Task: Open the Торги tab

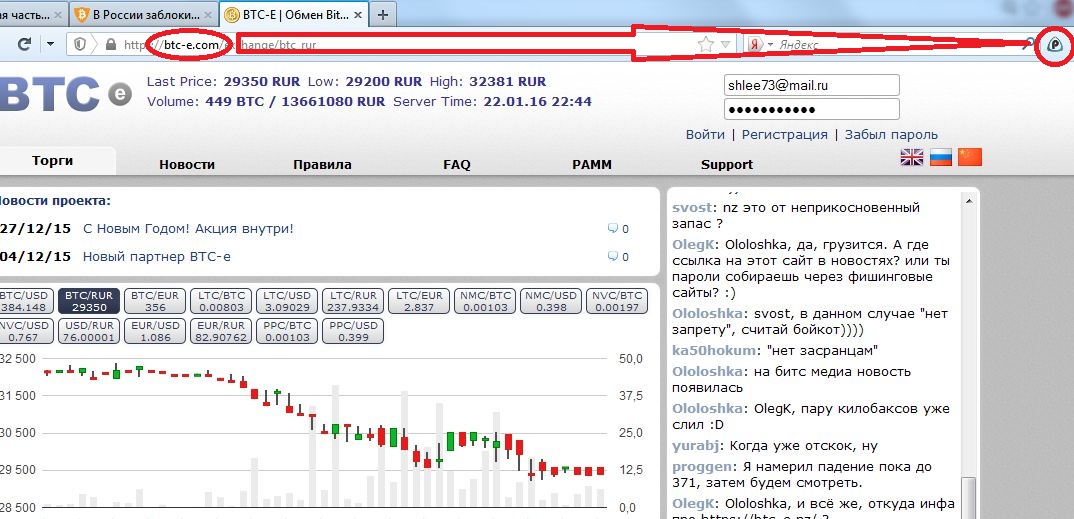Action: pyautogui.click(x=53, y=162)
